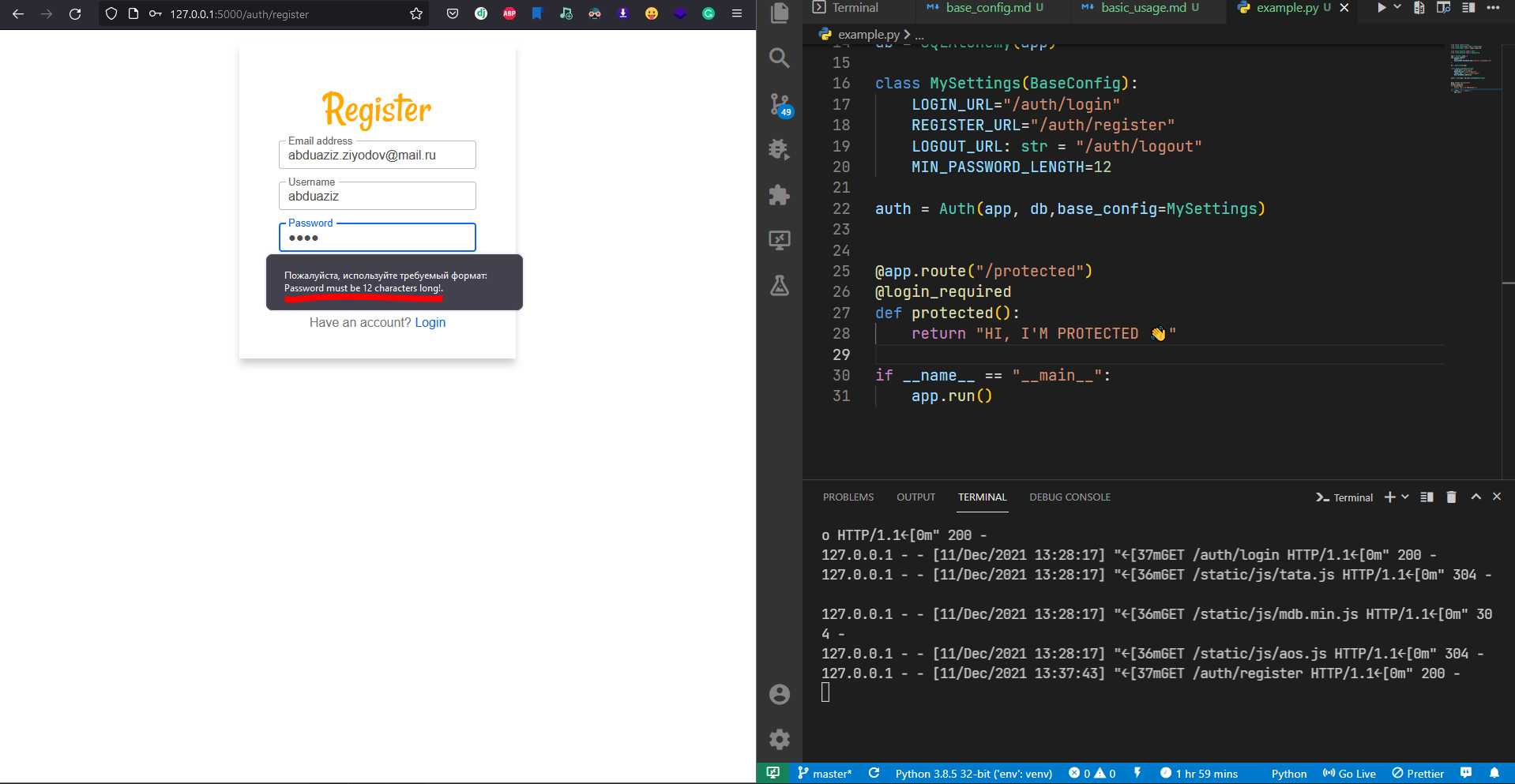Screen dimensions: 1515x784
Task: Switch to the base_config.md tab
Action: (x=987, y=8)
